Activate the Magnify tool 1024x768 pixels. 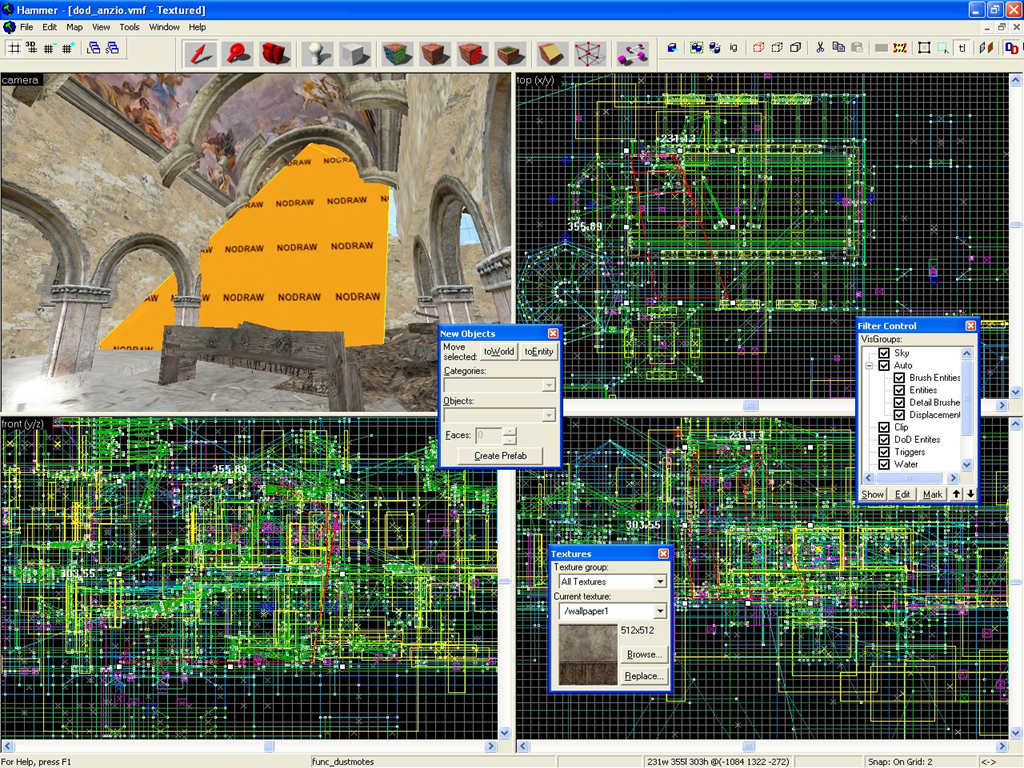[x=238, y=54]
